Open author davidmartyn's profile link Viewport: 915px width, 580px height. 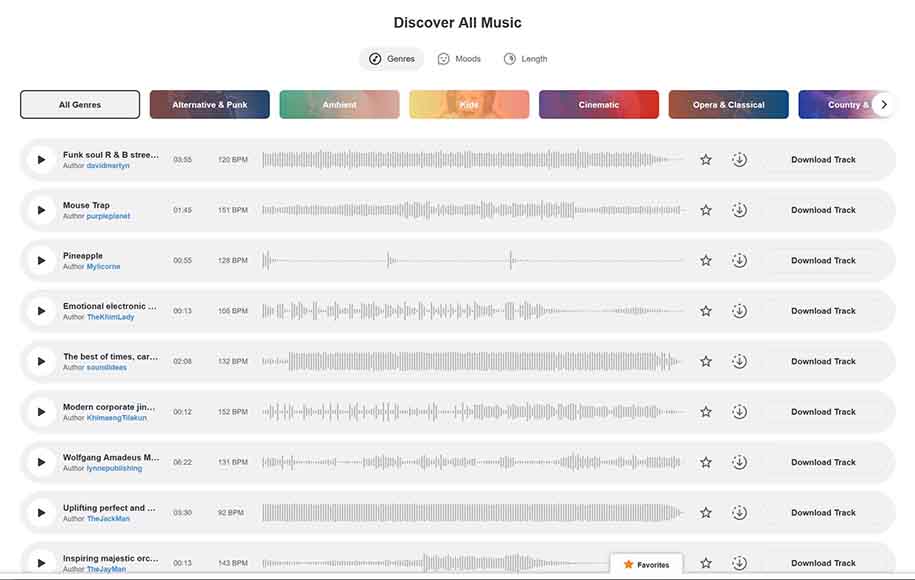(x=108, y=166)
